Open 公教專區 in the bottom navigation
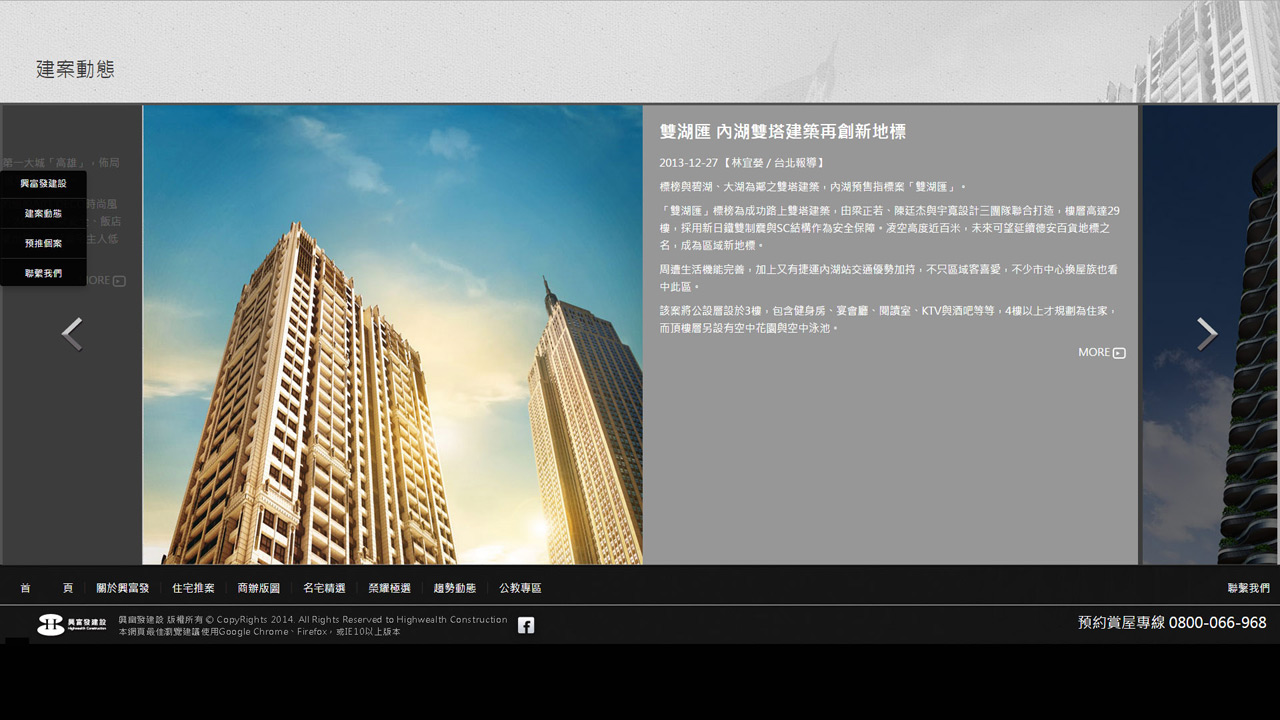The image size is (1280, 720). (521, 588)
